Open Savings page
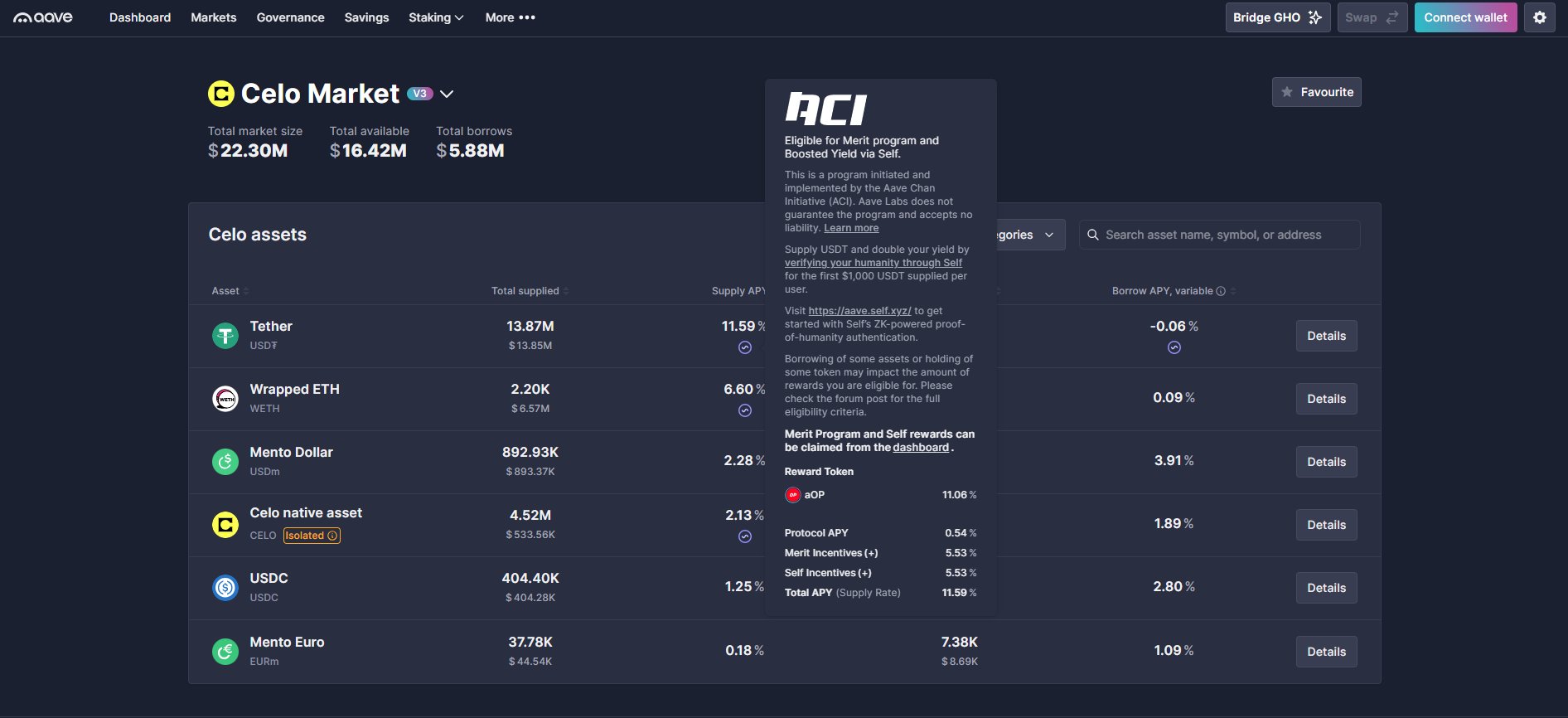1568x718 pixels. point(367,17)
